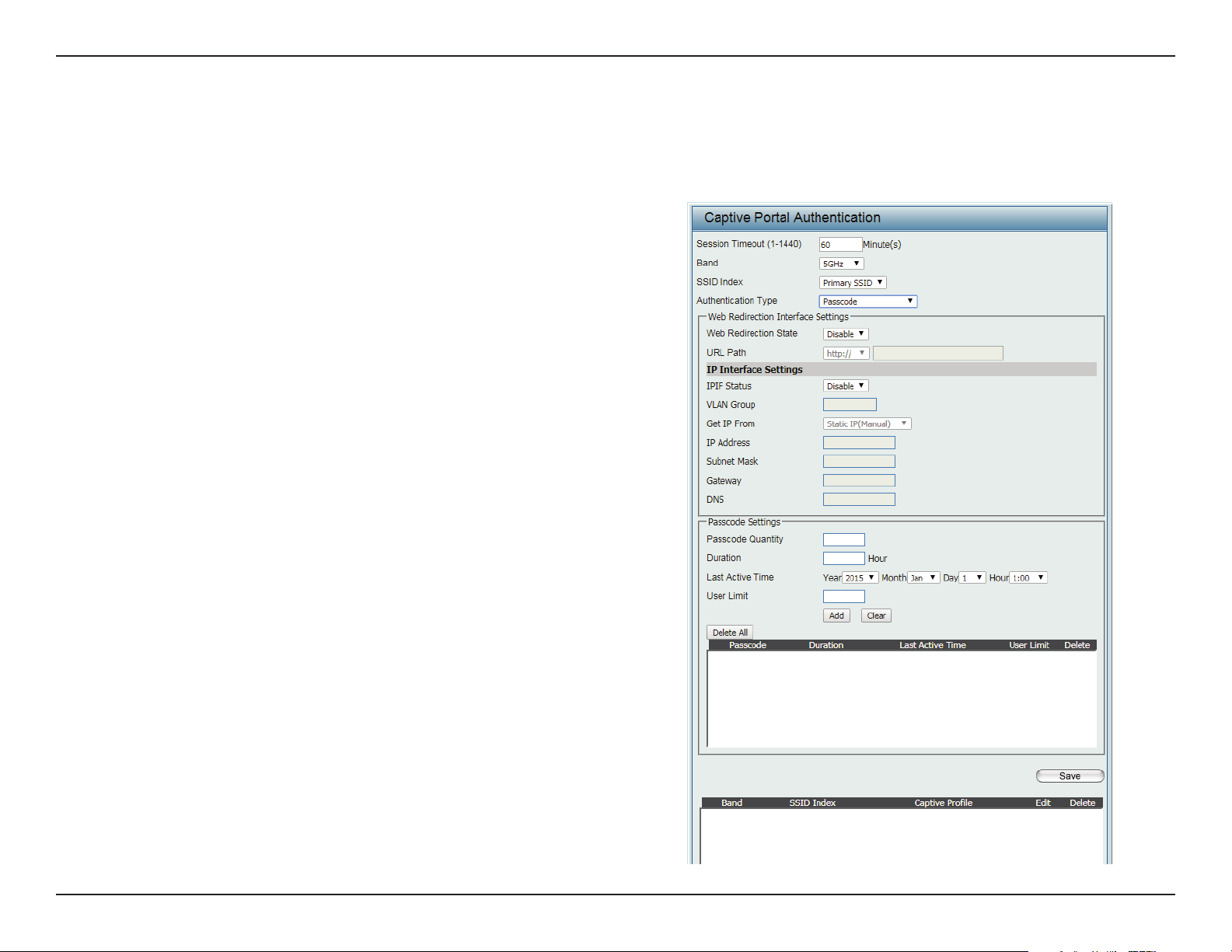Open the IPIF Status dropdown

pyautogui.click(x=846, y=386)
